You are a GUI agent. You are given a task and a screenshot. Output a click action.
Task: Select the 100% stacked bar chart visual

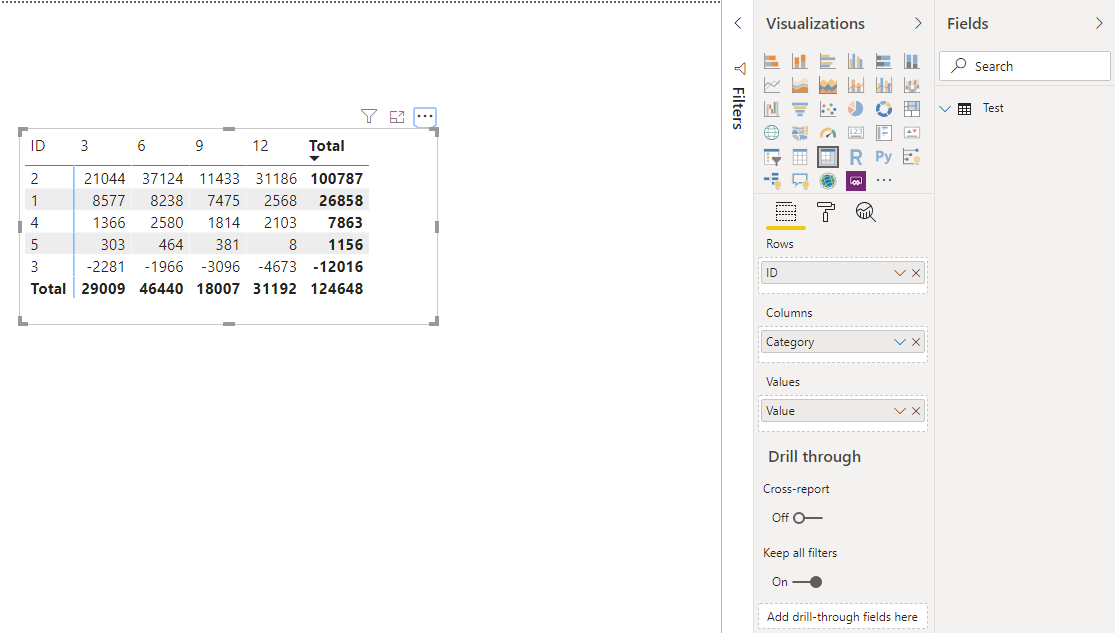(x=883, y=61)
